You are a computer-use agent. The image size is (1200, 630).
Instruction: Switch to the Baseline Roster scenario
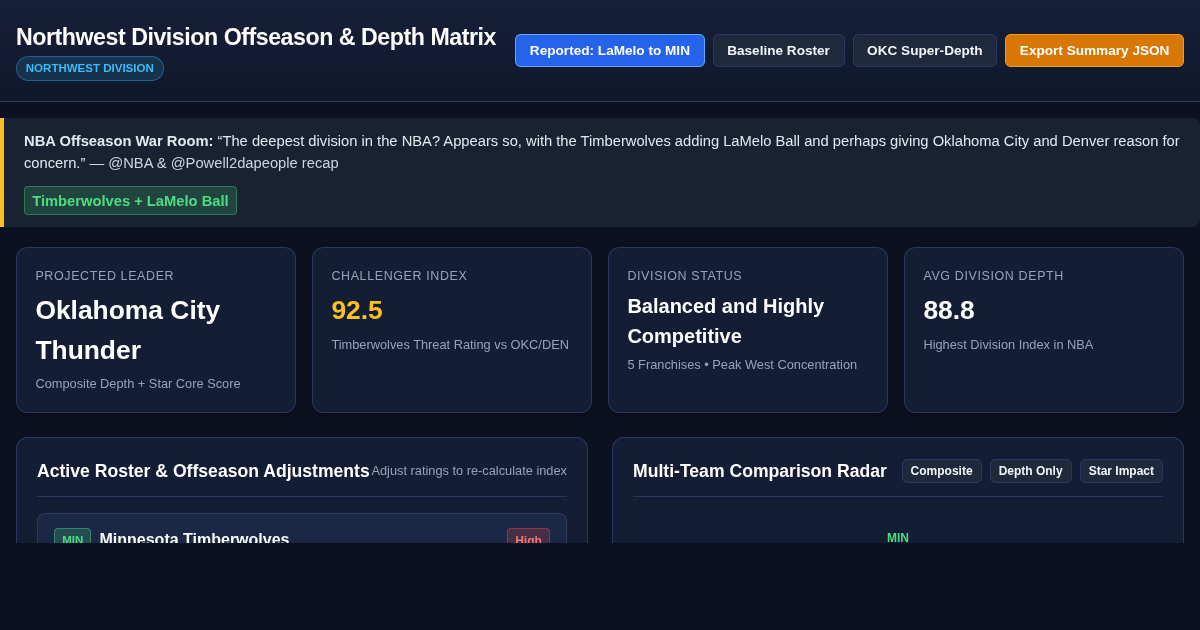pyautogui.click(x=778, y=50)
